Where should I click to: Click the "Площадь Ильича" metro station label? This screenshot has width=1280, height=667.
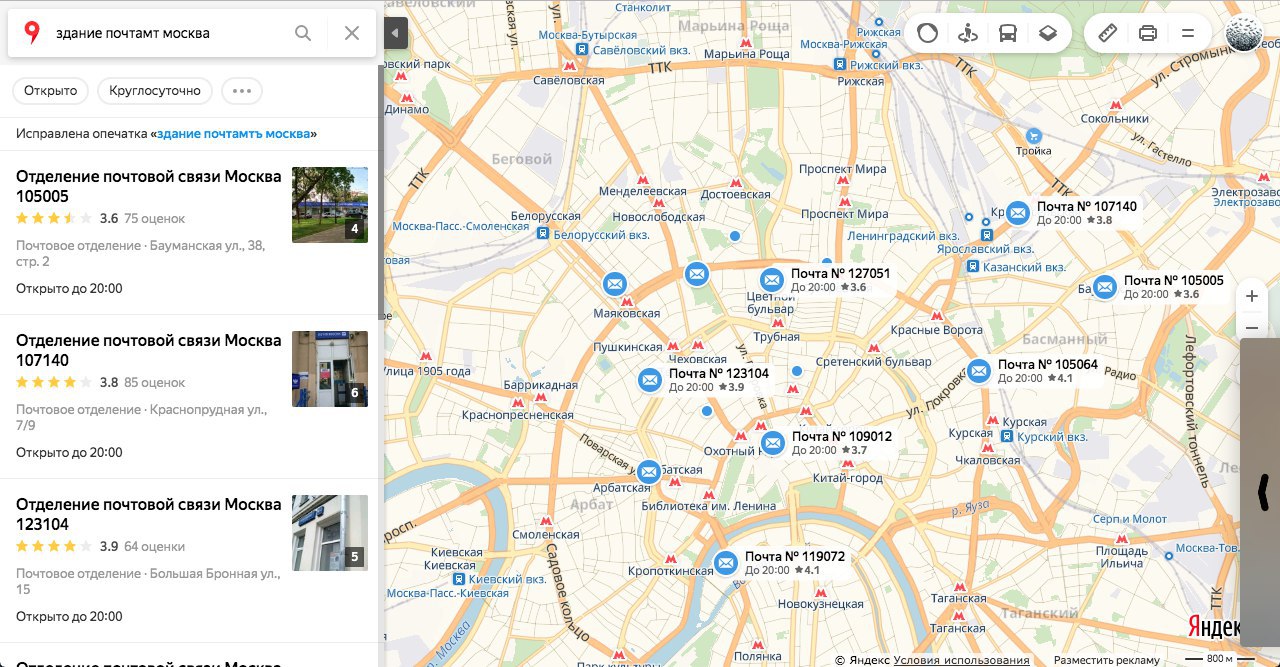(1121, 557)
